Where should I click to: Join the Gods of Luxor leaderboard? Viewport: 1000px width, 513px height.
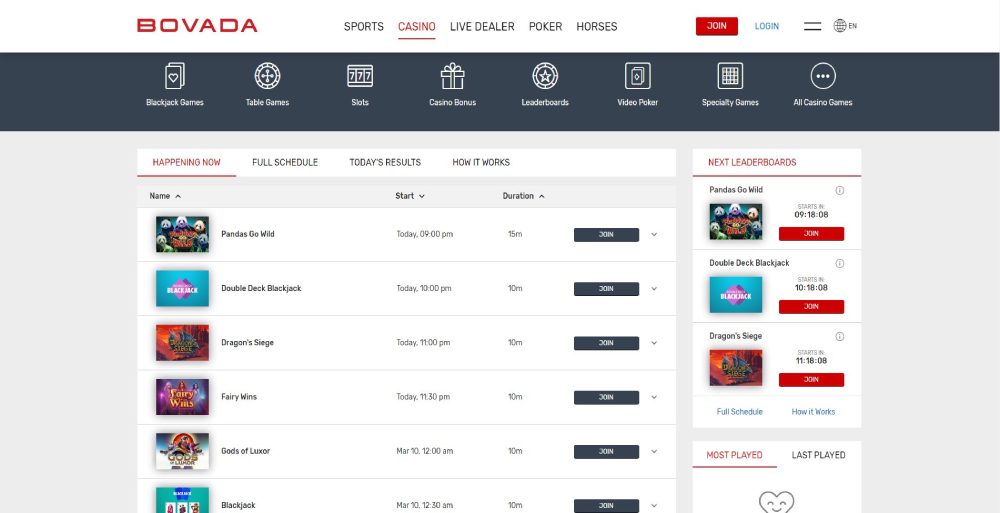[x=607, y=452]
